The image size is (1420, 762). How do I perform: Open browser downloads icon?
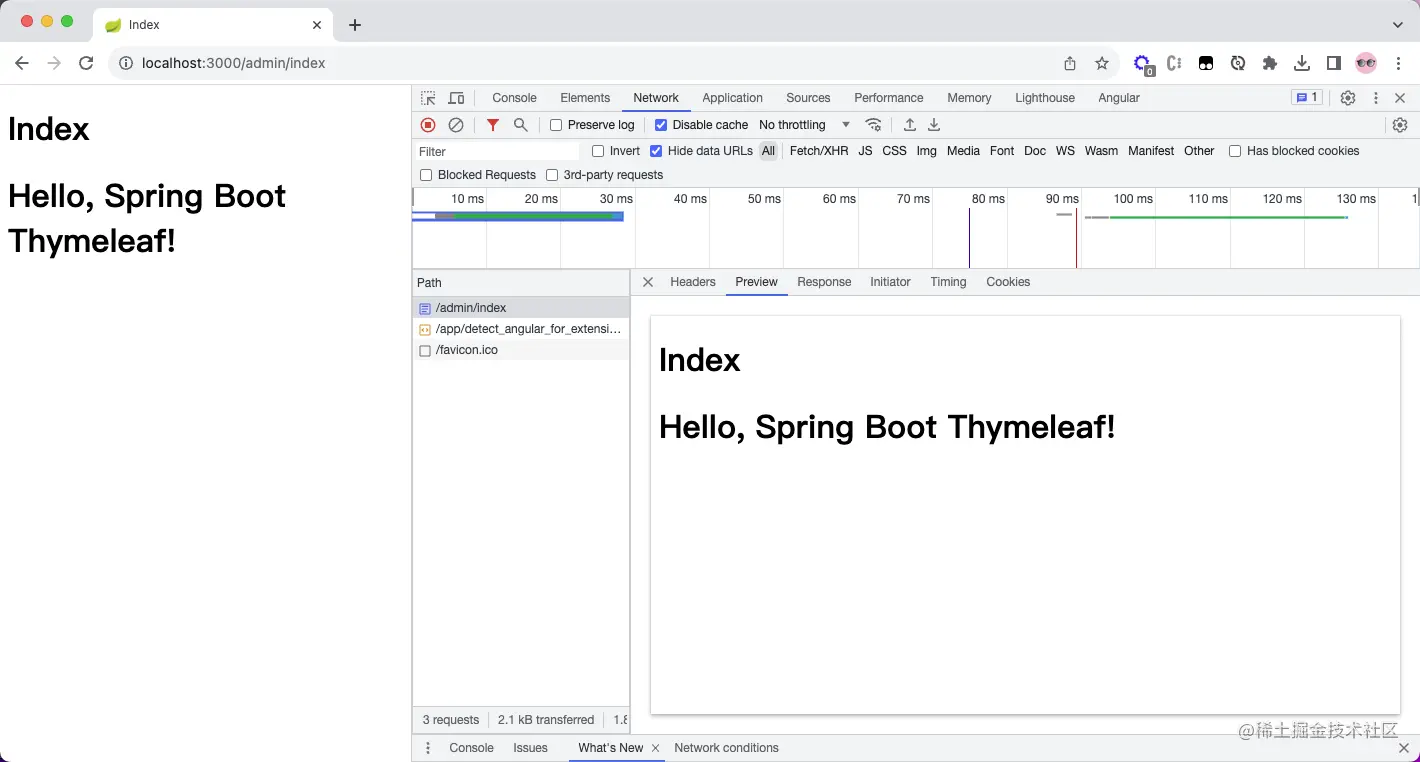[x=1302, y=63]
